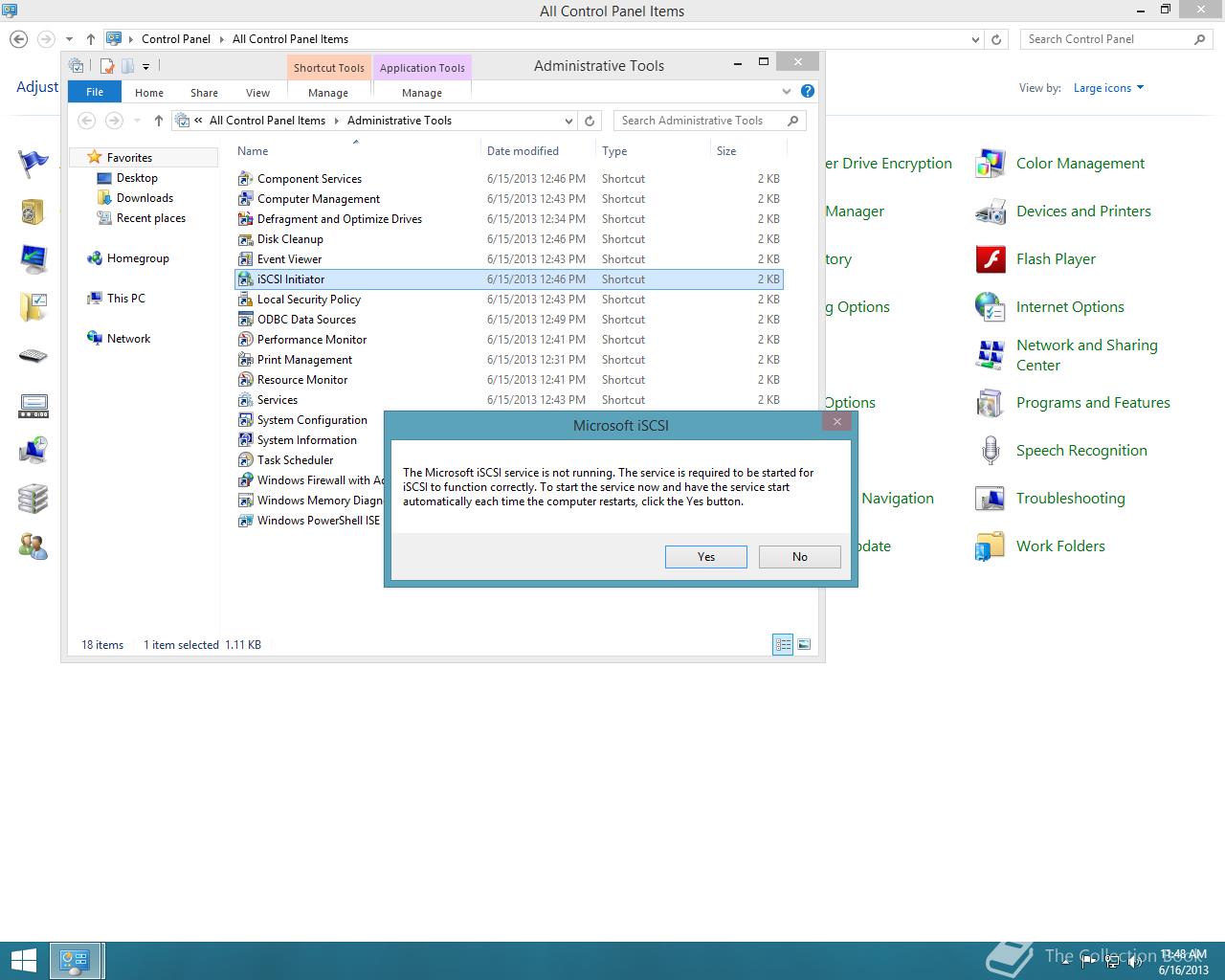Select the Event Viewer icon
Image resolution: width=1225 pixels, height=980 pixels.
click(245, 259)
